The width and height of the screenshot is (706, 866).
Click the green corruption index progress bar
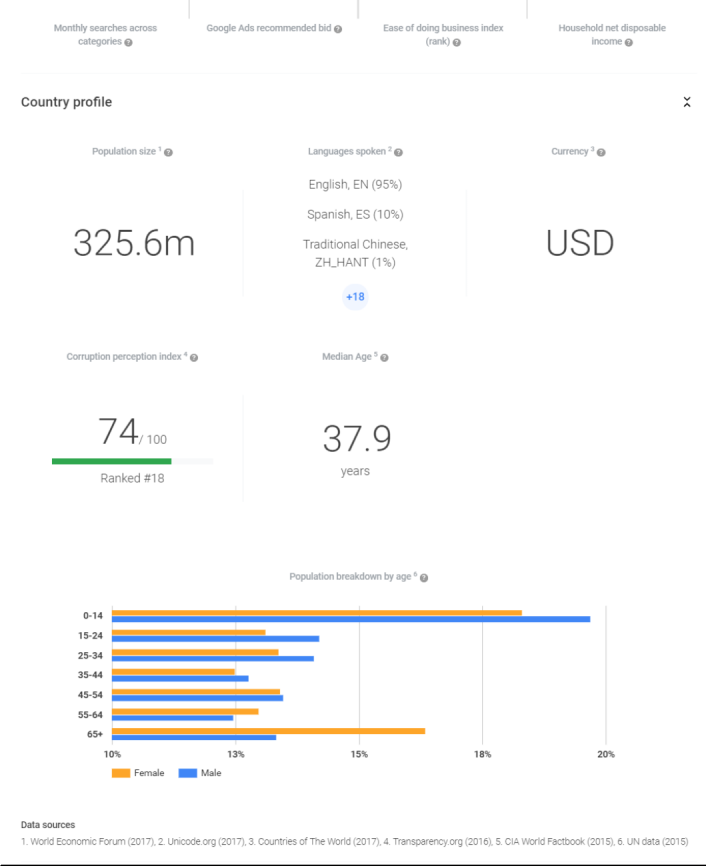pyautogui.click(x=112, y=461)
